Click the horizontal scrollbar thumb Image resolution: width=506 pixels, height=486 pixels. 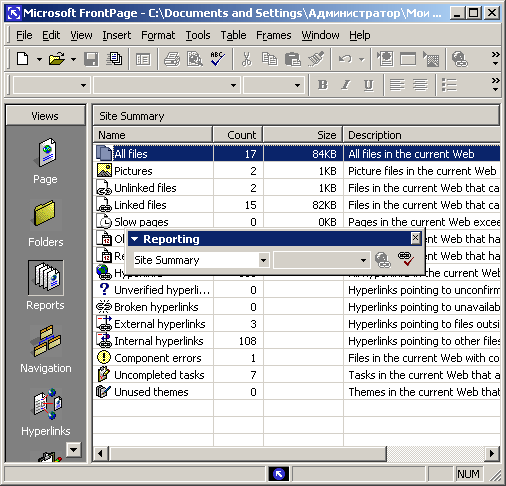[248, 454]
